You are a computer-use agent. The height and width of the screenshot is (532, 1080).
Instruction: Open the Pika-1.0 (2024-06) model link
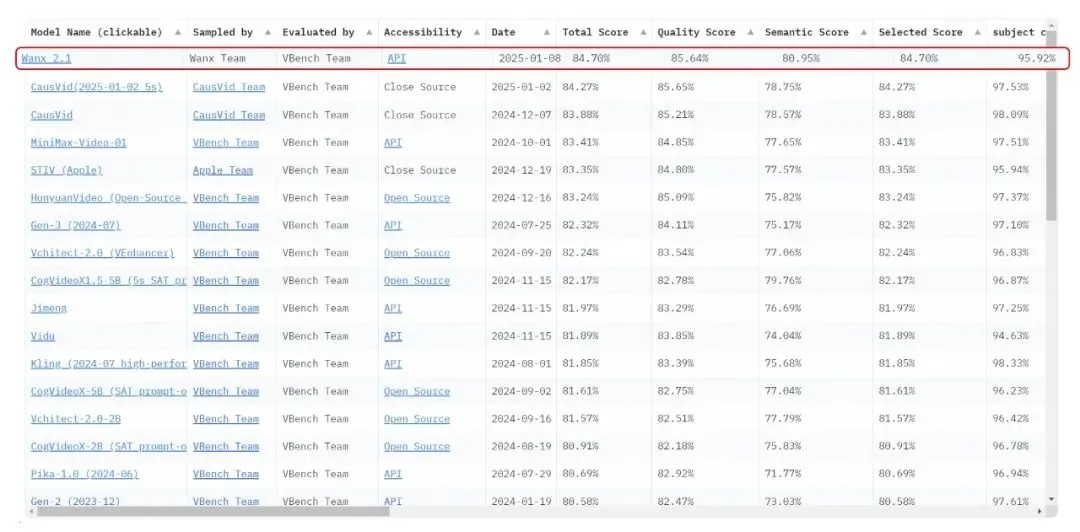pyautogui.click(x=84, y=474)
